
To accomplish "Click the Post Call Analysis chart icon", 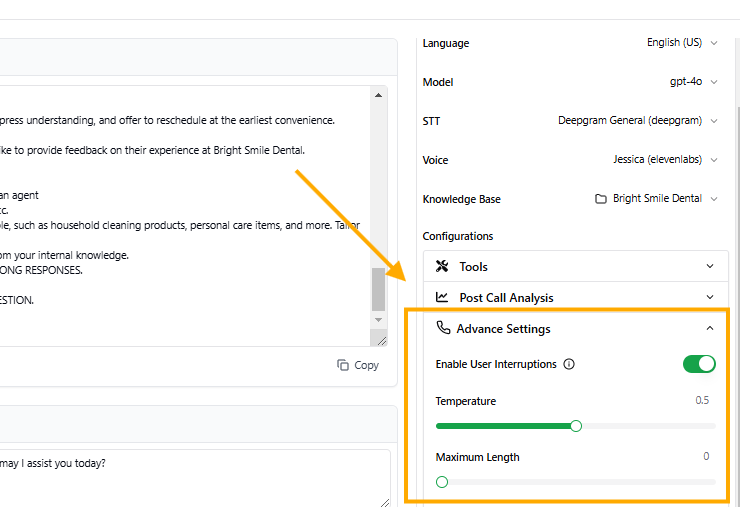I will point(442,297).
